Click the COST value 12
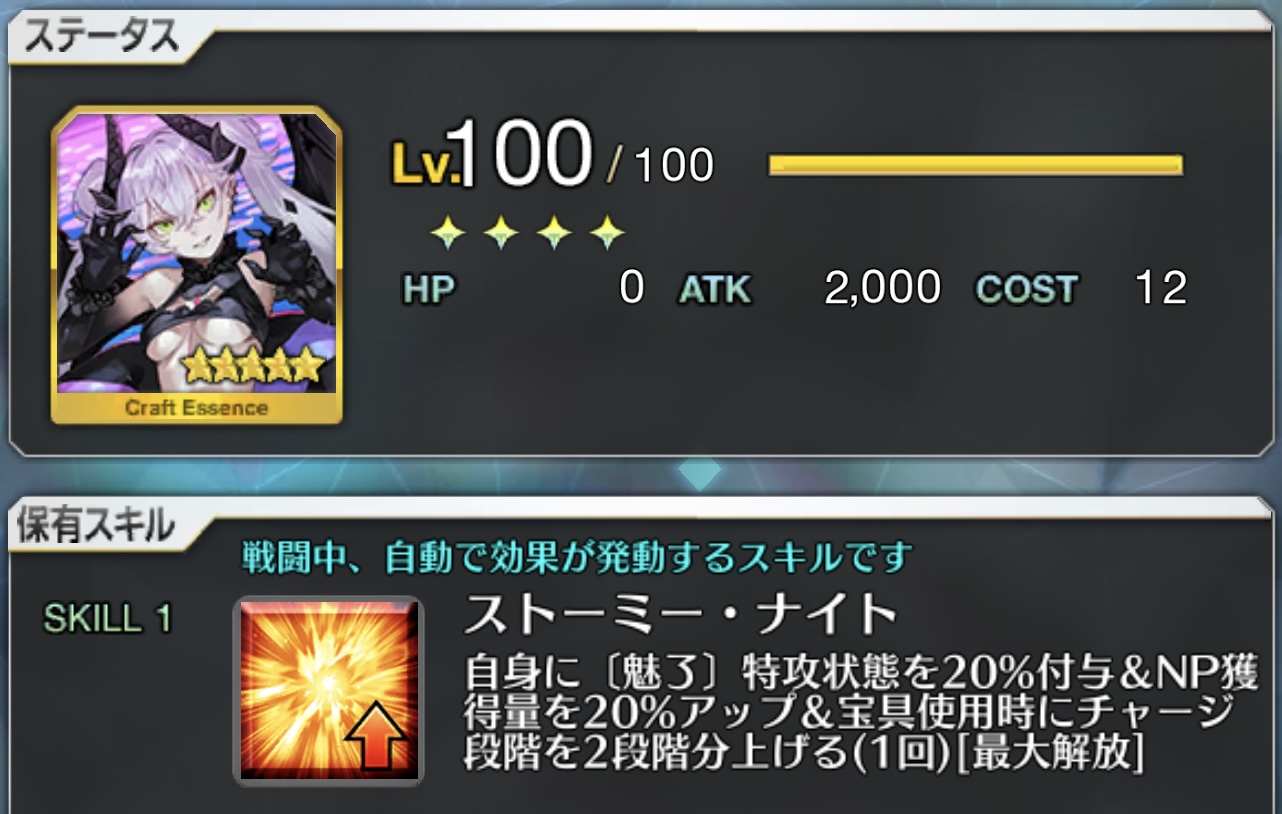The image size is (1282, 814). pos(1161,288)
